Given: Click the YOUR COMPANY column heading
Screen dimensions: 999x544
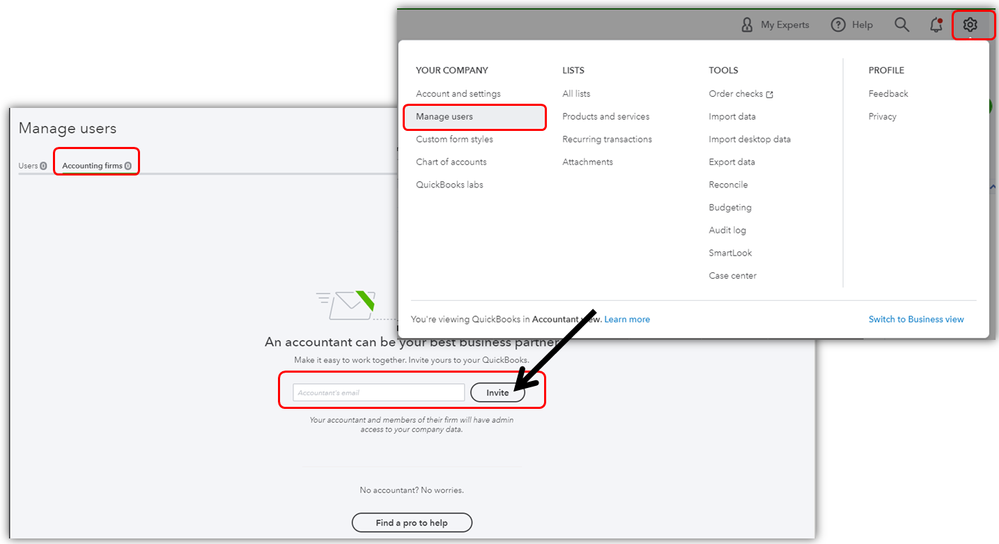Looking at the screenshot, I should click(x=452, y=70).
